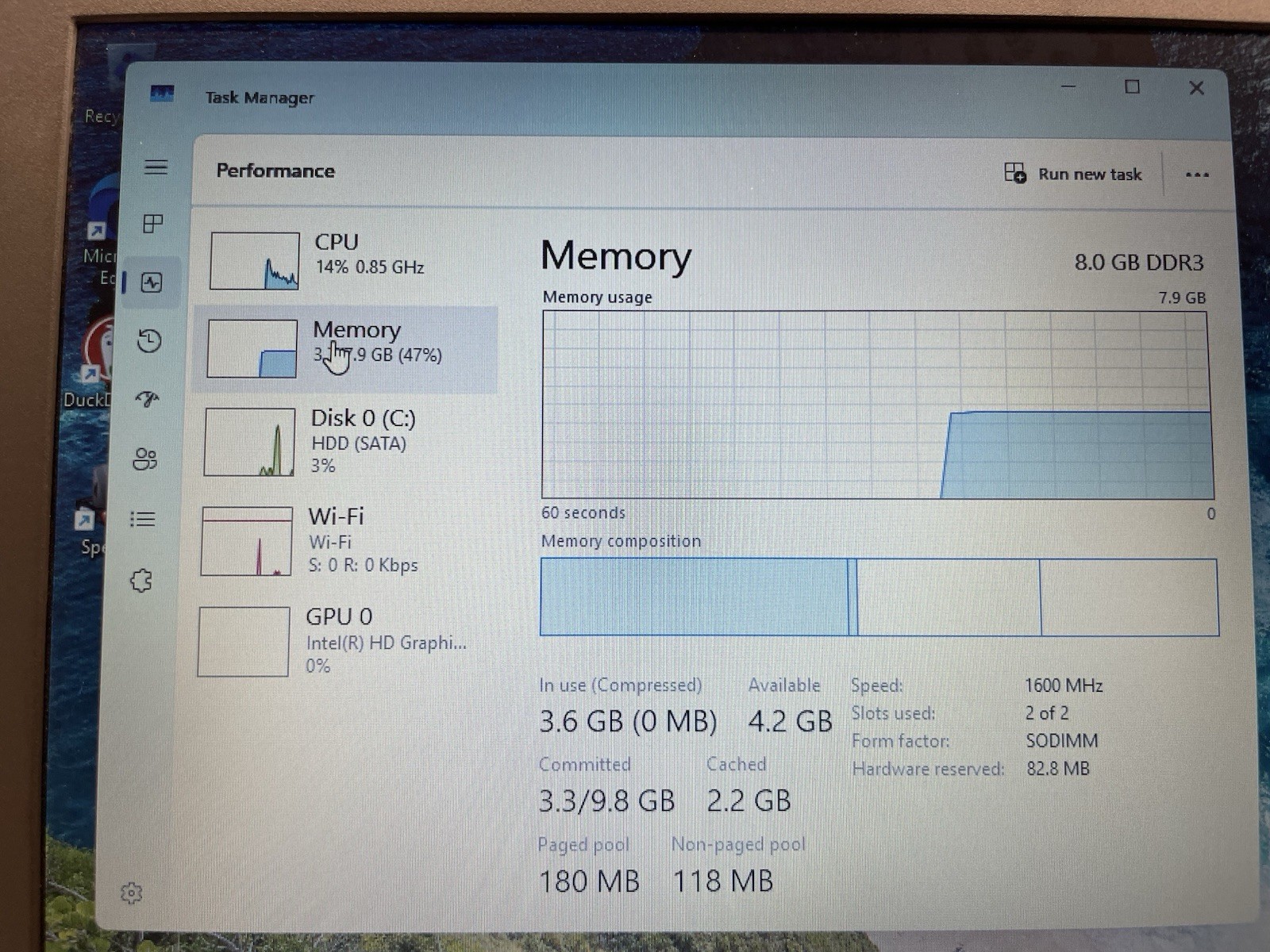1270x952 pixels.
Task: Click the free segment of Memory composition bar
Action: point(1129,597)
